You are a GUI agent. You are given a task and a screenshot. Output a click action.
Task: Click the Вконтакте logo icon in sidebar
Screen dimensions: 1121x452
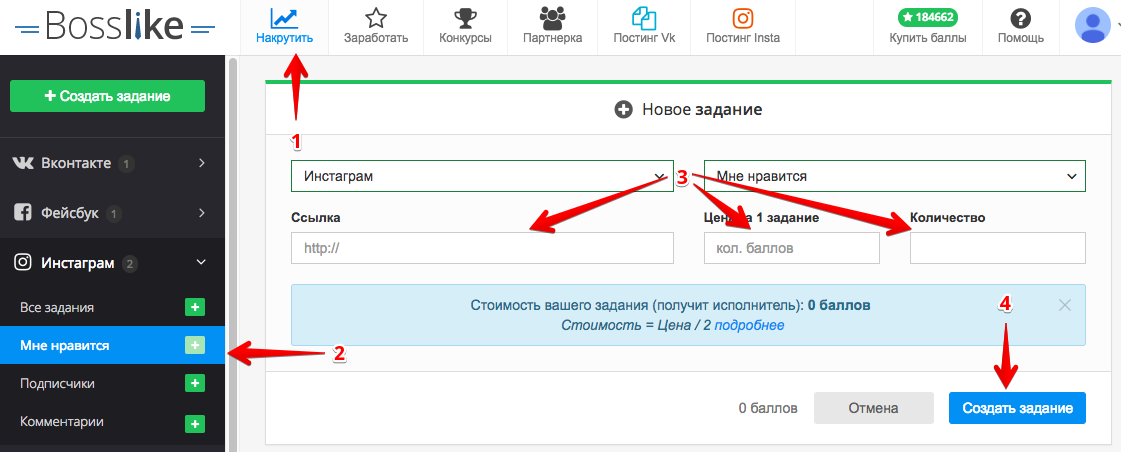click(24, 163)
